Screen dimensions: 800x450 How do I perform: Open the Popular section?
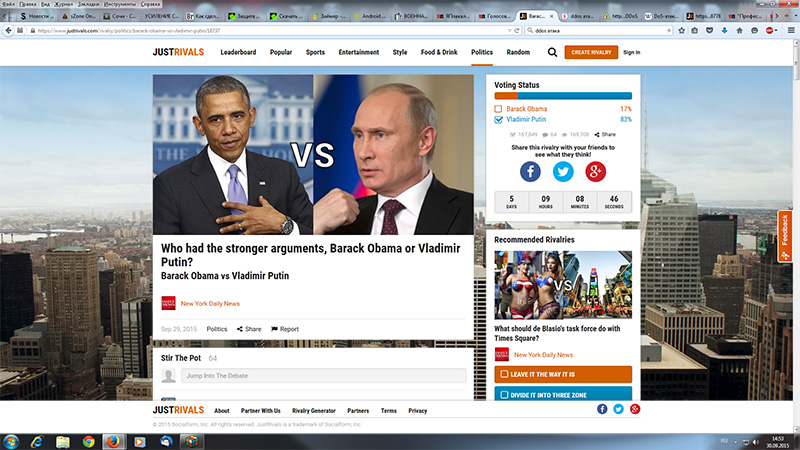(x=281, y=52)
